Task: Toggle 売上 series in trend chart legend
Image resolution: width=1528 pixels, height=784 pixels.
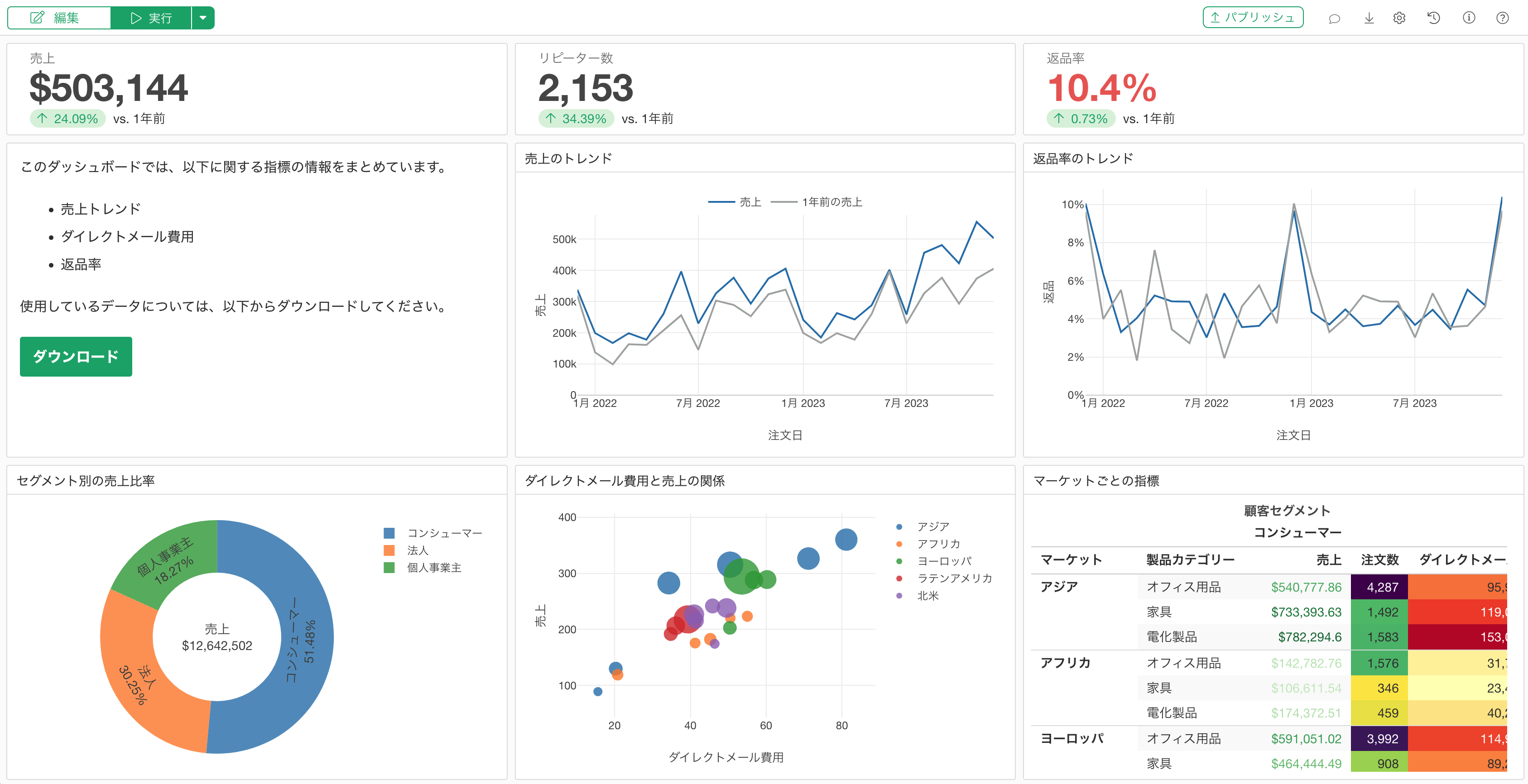Action: [735, 202]
